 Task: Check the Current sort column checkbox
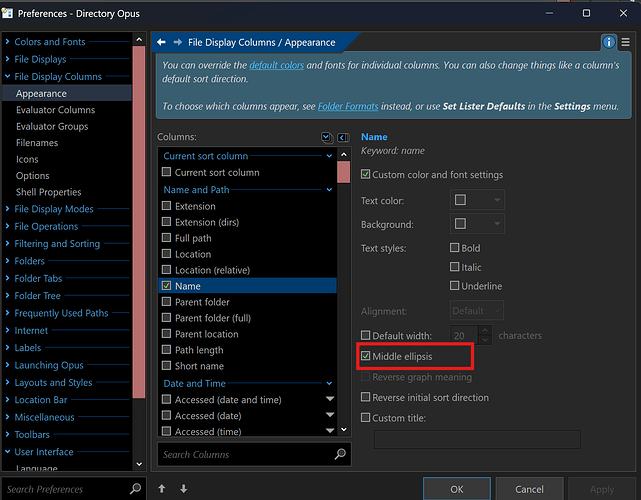[166, 172]
